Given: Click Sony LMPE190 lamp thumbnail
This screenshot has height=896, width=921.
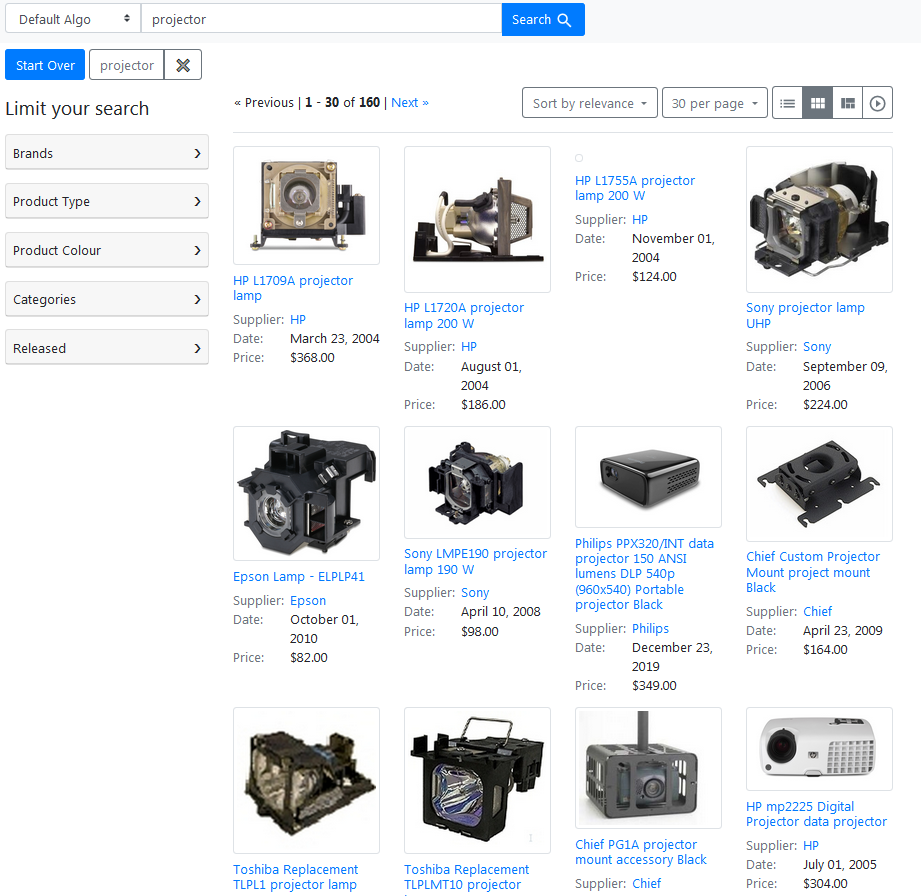Looking at the screenshot, I should click(x=477, y=482).
